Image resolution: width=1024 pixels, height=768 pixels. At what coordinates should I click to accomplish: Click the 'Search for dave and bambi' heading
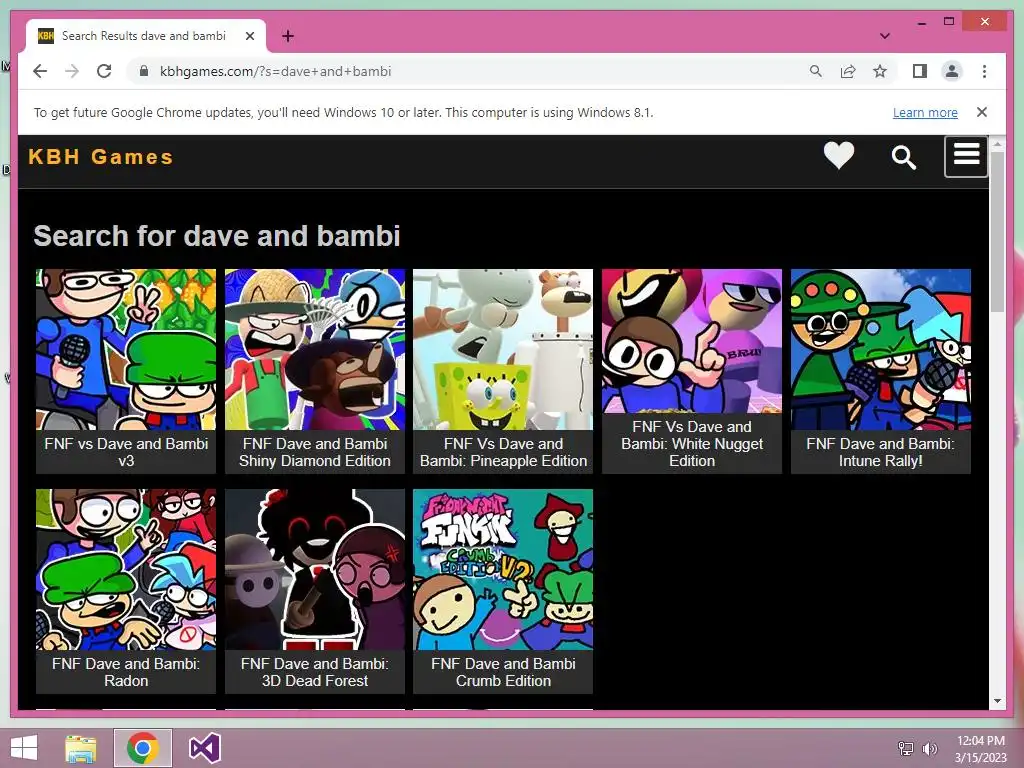tap(217, 236)
